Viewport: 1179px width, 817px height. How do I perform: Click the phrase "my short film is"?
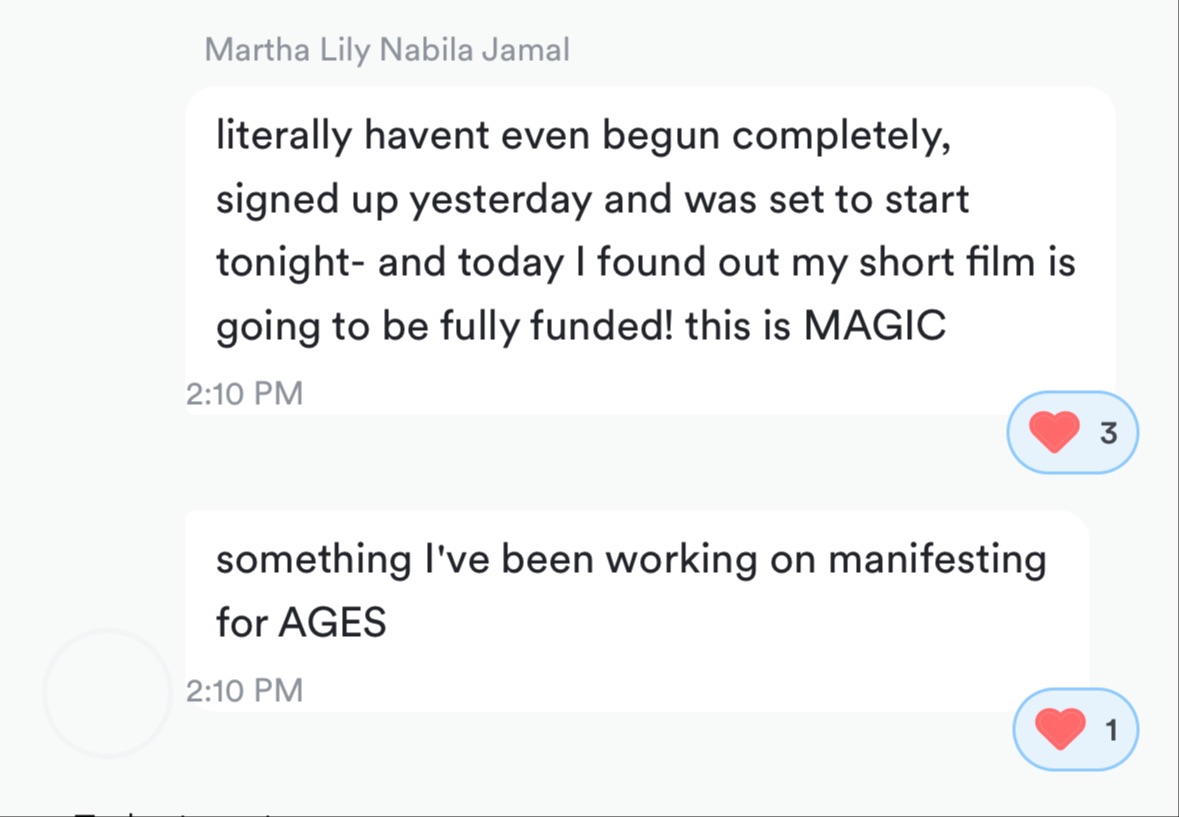tap(960, 263)
